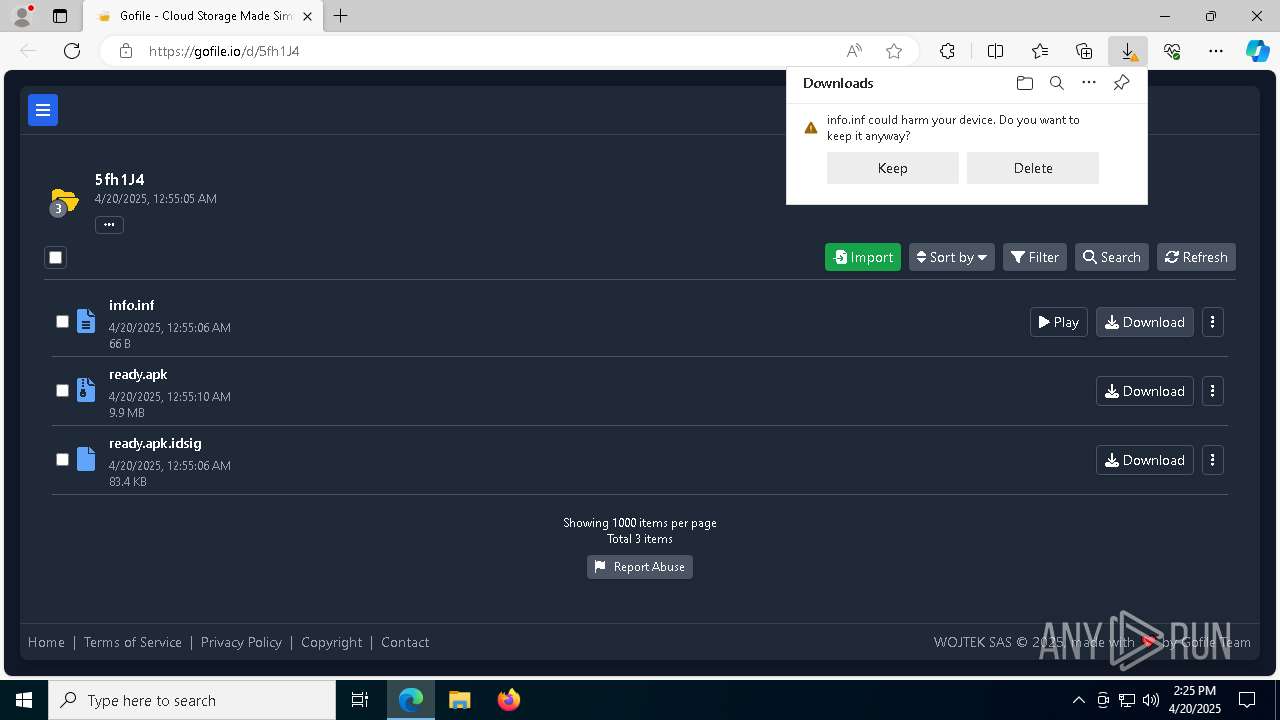This screenshot has height=720, width=1280.
Task: View site information lock icon
Action: coord(126,51)
